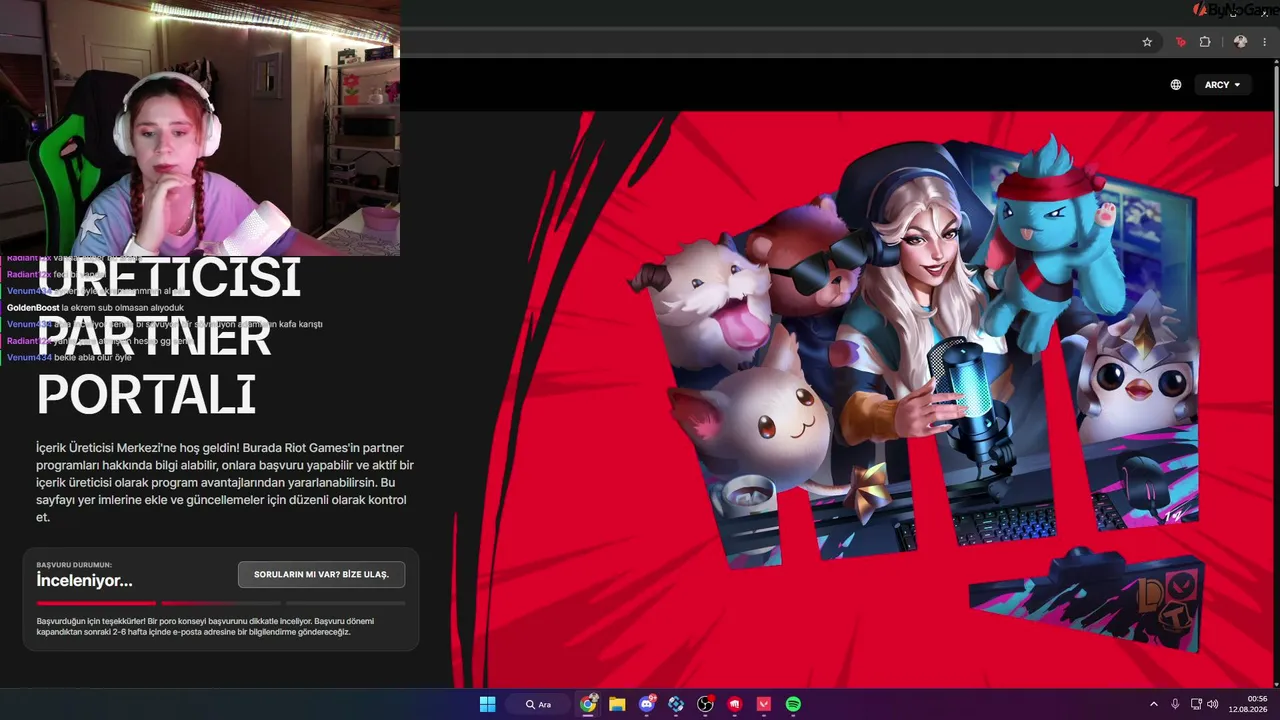Image resolution: width=1280 pixels, height=720 pixels.
Task: Open Valorant from the taskbar
Action: point(764,704)
